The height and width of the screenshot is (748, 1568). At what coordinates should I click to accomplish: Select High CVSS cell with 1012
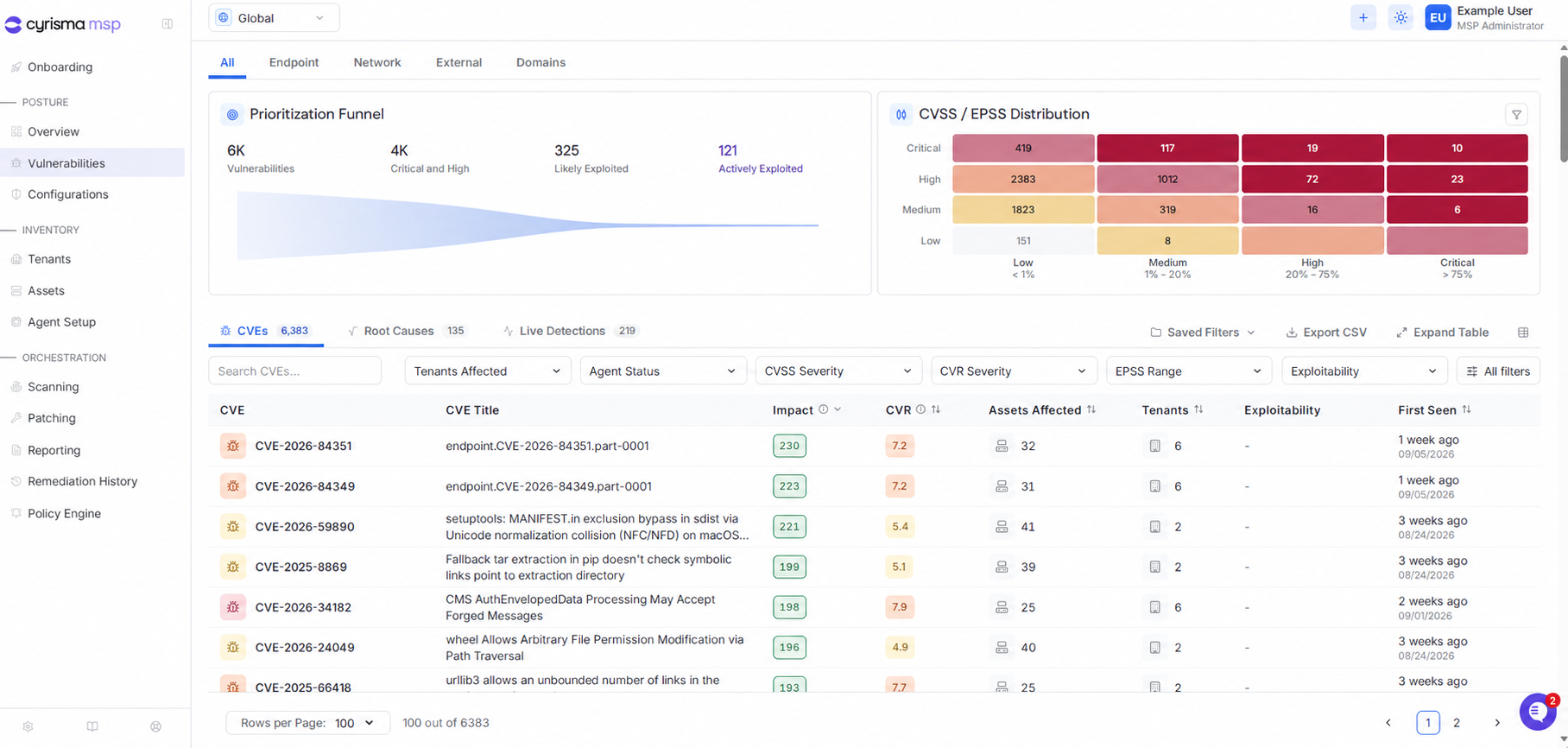(x=1167, y=179)
